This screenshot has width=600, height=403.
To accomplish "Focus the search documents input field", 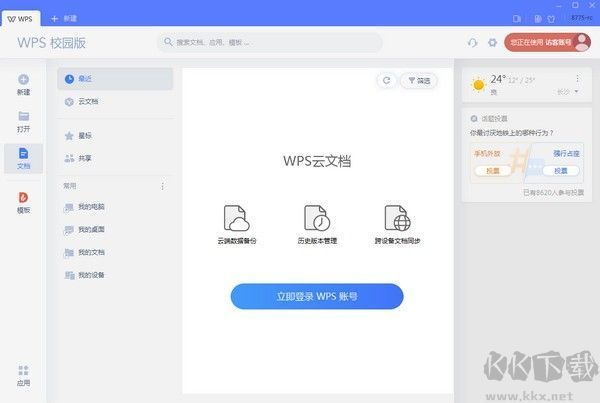I will click(270, 42).
